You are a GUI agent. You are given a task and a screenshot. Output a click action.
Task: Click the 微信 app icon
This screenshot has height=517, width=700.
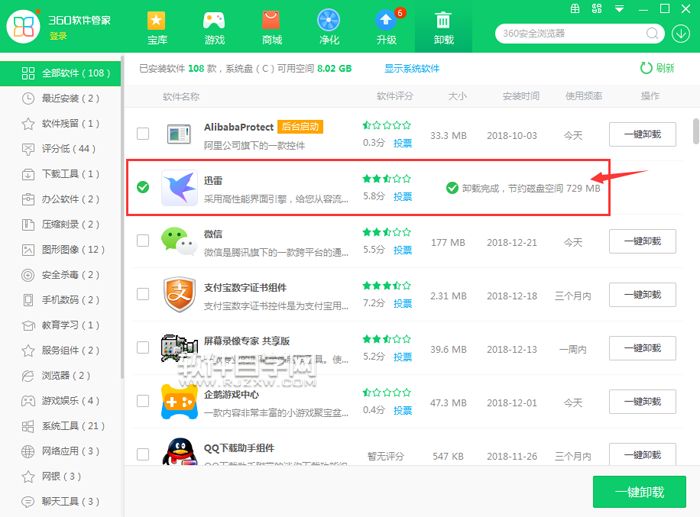pyautogui.click(x=179, y=241)
